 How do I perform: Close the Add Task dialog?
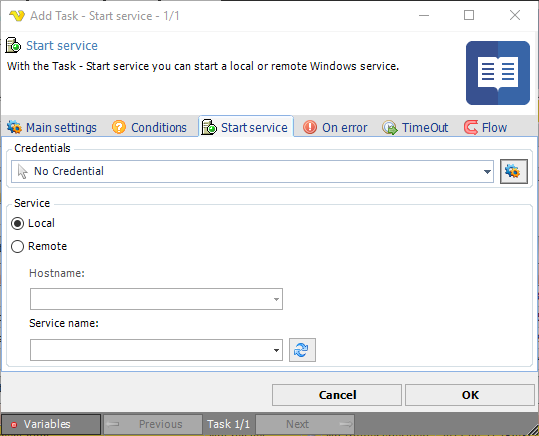pos(515,15)
